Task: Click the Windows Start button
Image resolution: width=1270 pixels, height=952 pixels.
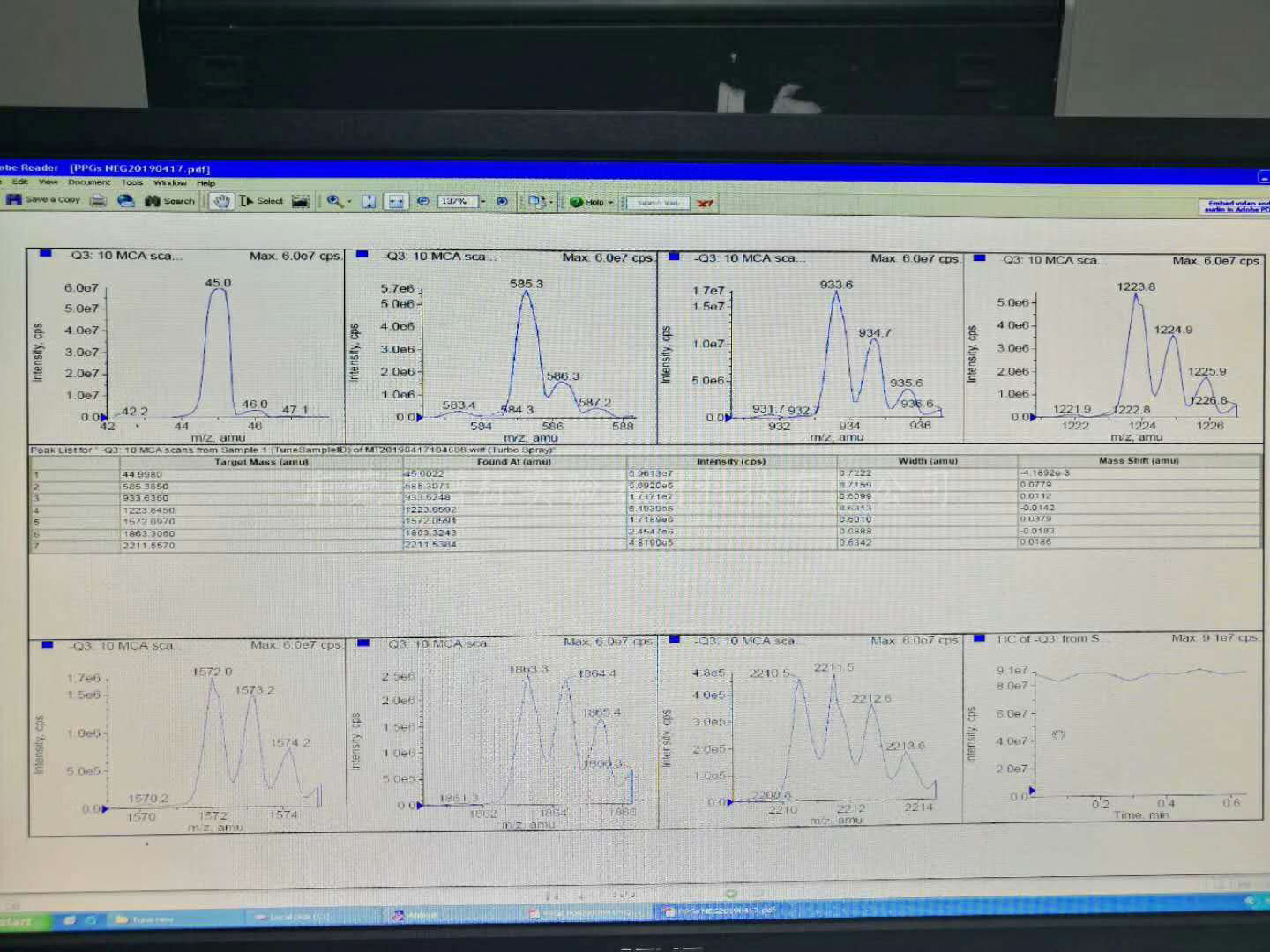Action: coord(18,922)
